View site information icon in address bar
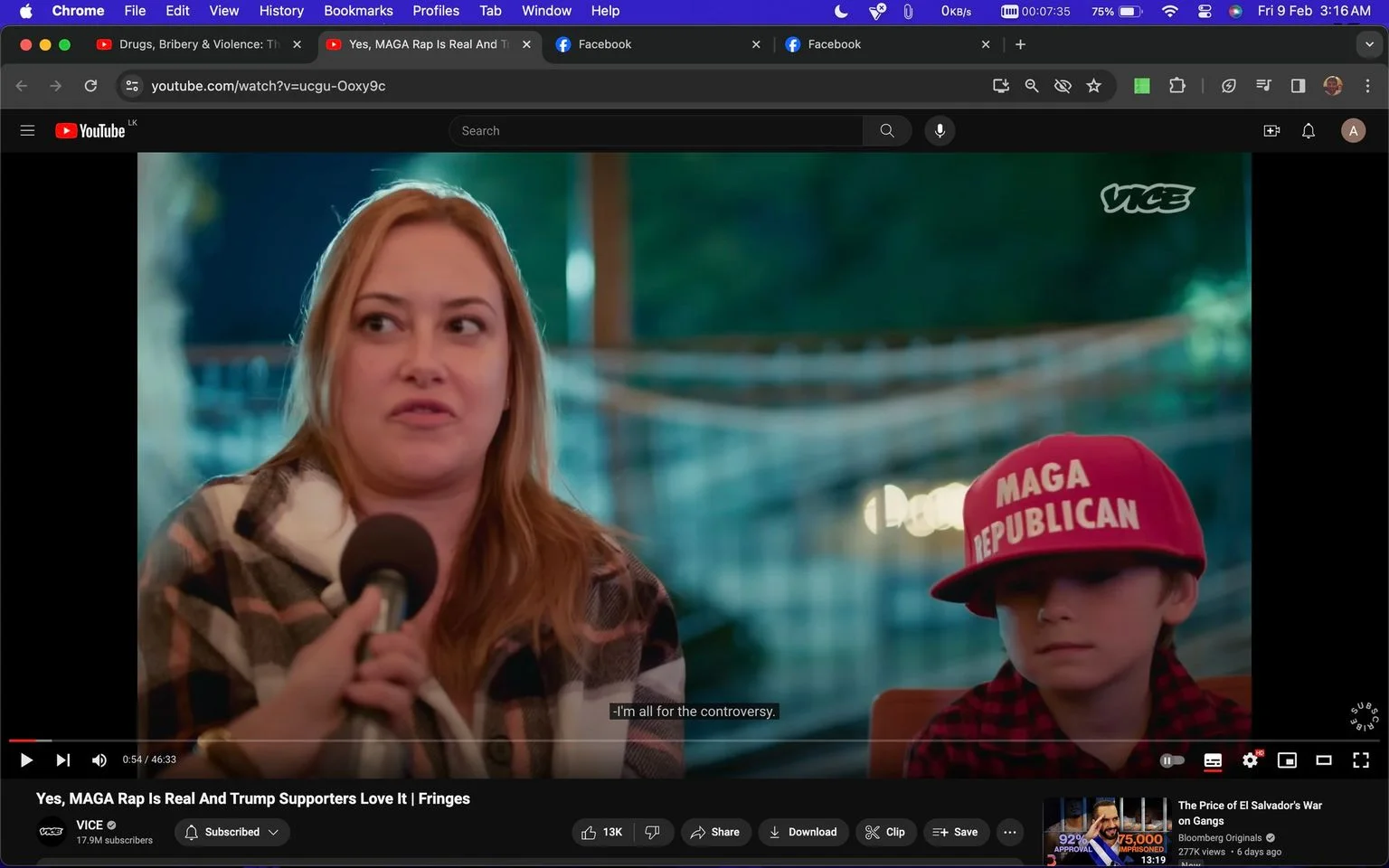 [x=132, y=86]
